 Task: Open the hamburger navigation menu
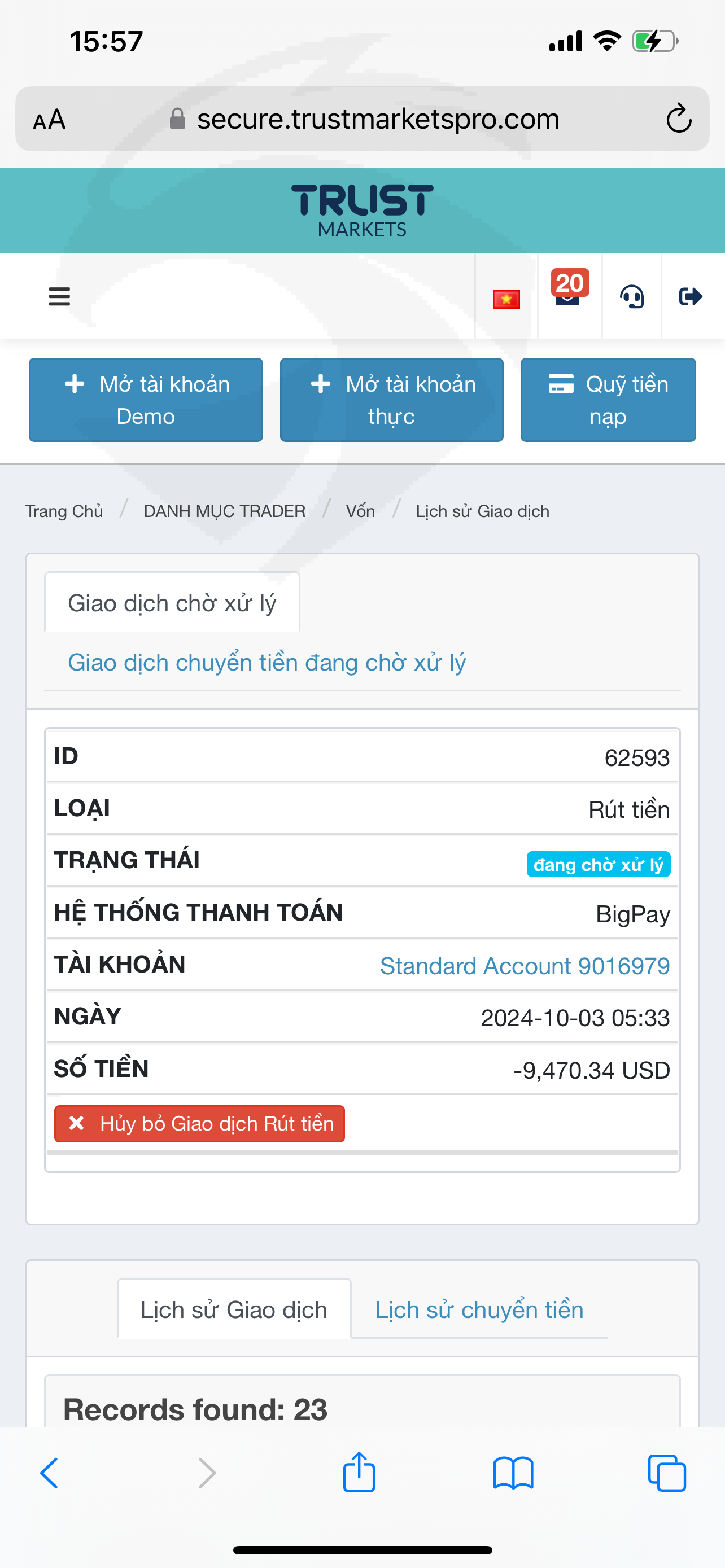click(59, 296)
